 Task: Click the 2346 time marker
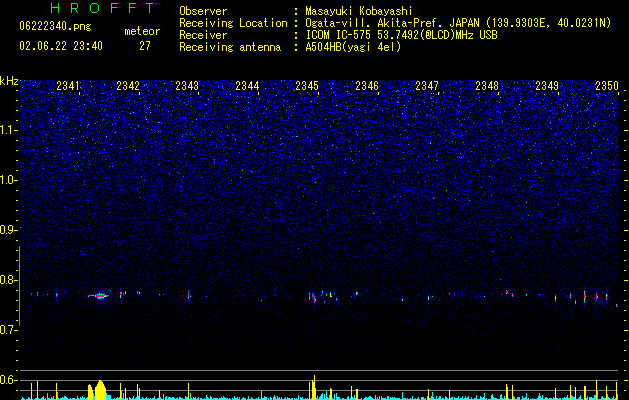coord(367,86)
